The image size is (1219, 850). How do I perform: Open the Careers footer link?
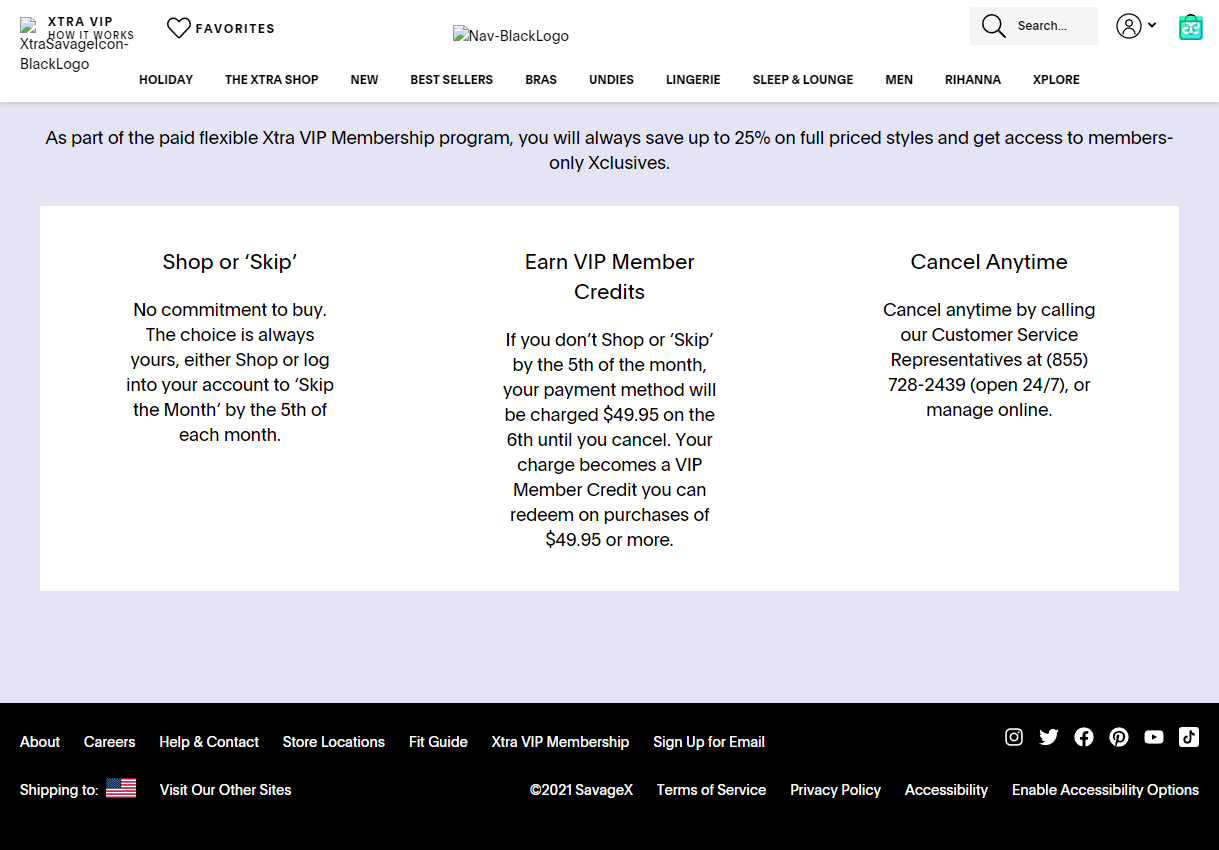click(109, 742)
